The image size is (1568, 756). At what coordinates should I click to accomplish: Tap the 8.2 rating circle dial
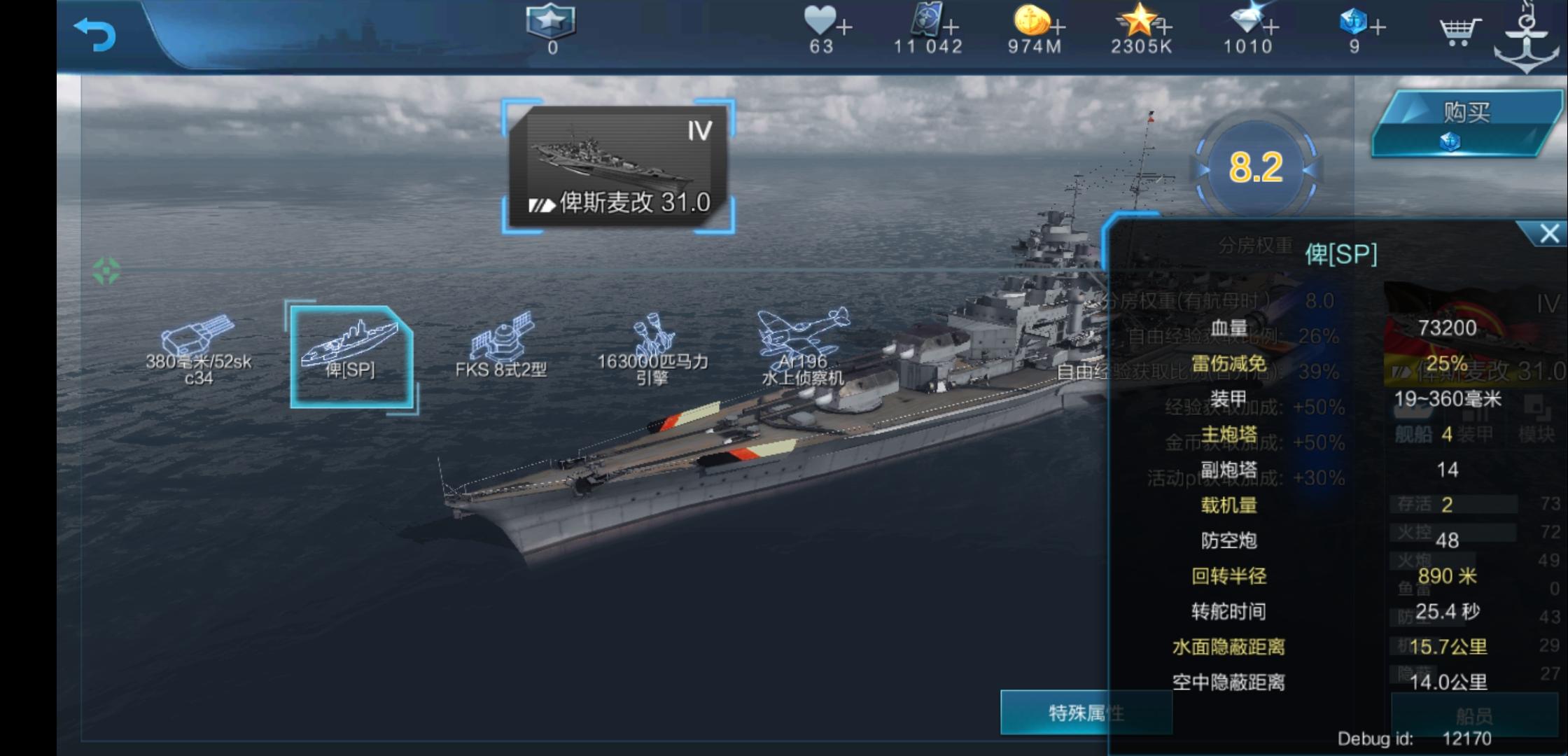[1255, 168]
